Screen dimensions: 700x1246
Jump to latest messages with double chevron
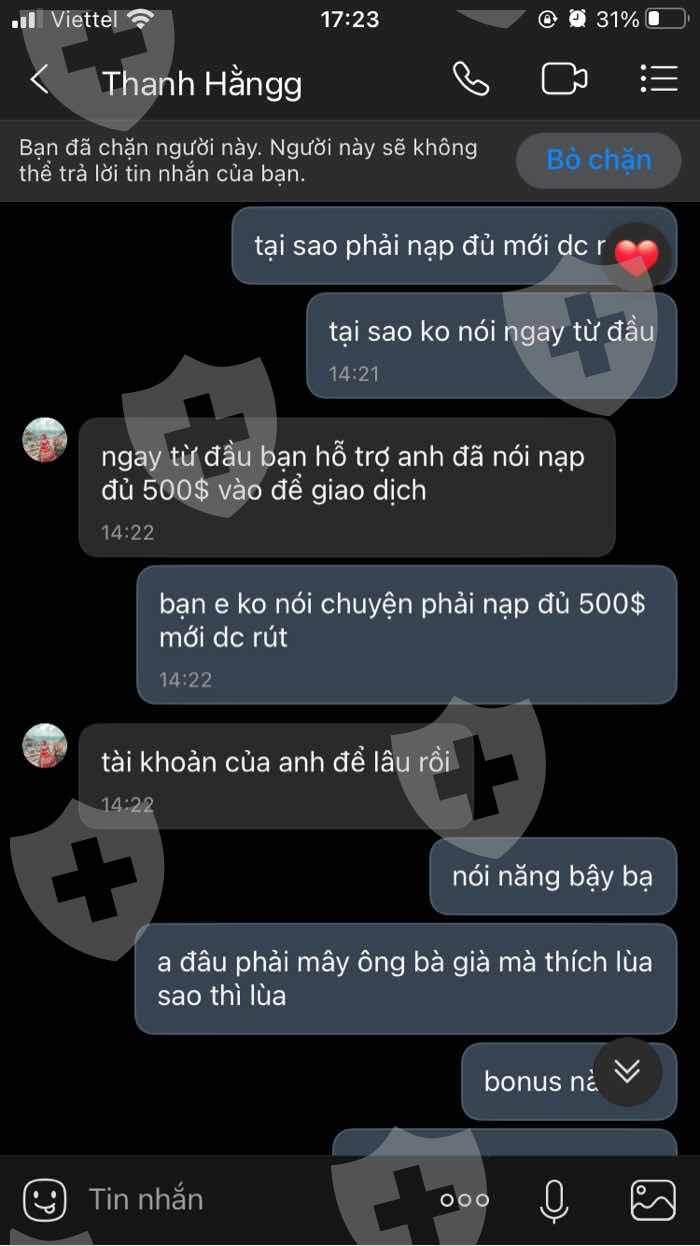coord(627,1072)
